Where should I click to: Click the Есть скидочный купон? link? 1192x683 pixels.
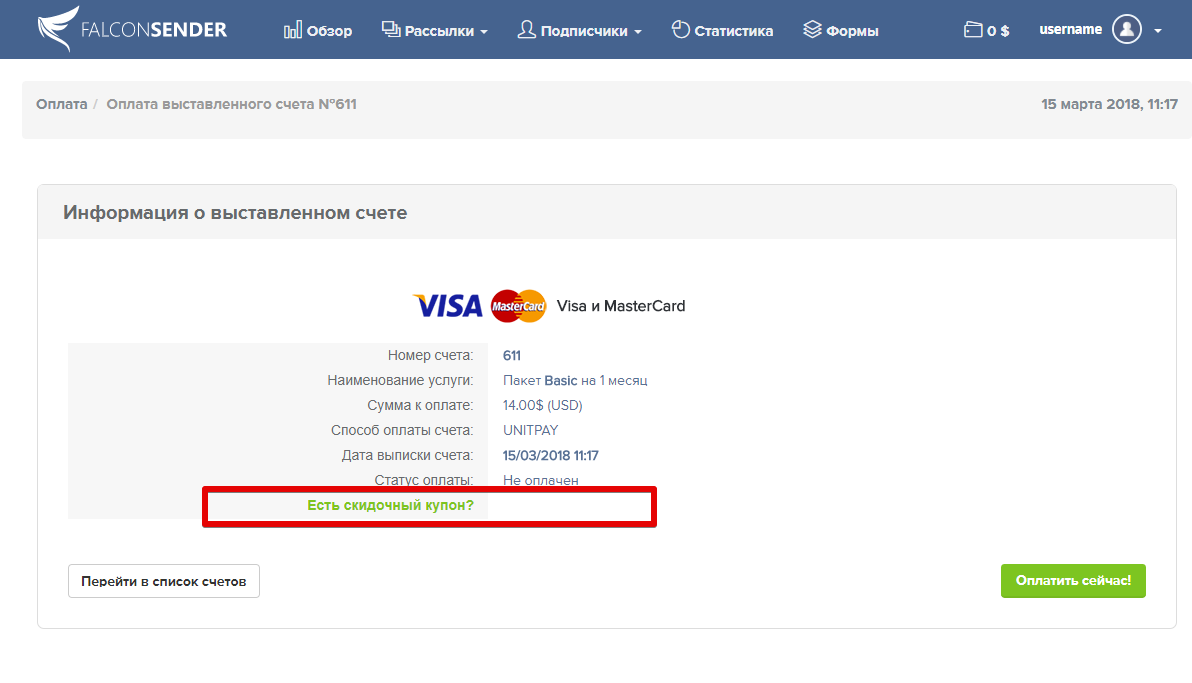390,505
